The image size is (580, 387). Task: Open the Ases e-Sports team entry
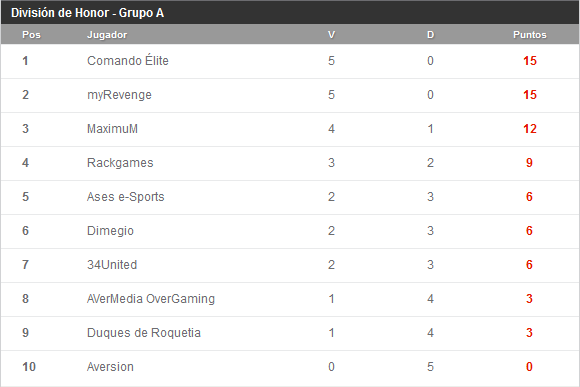pos(125,197)
